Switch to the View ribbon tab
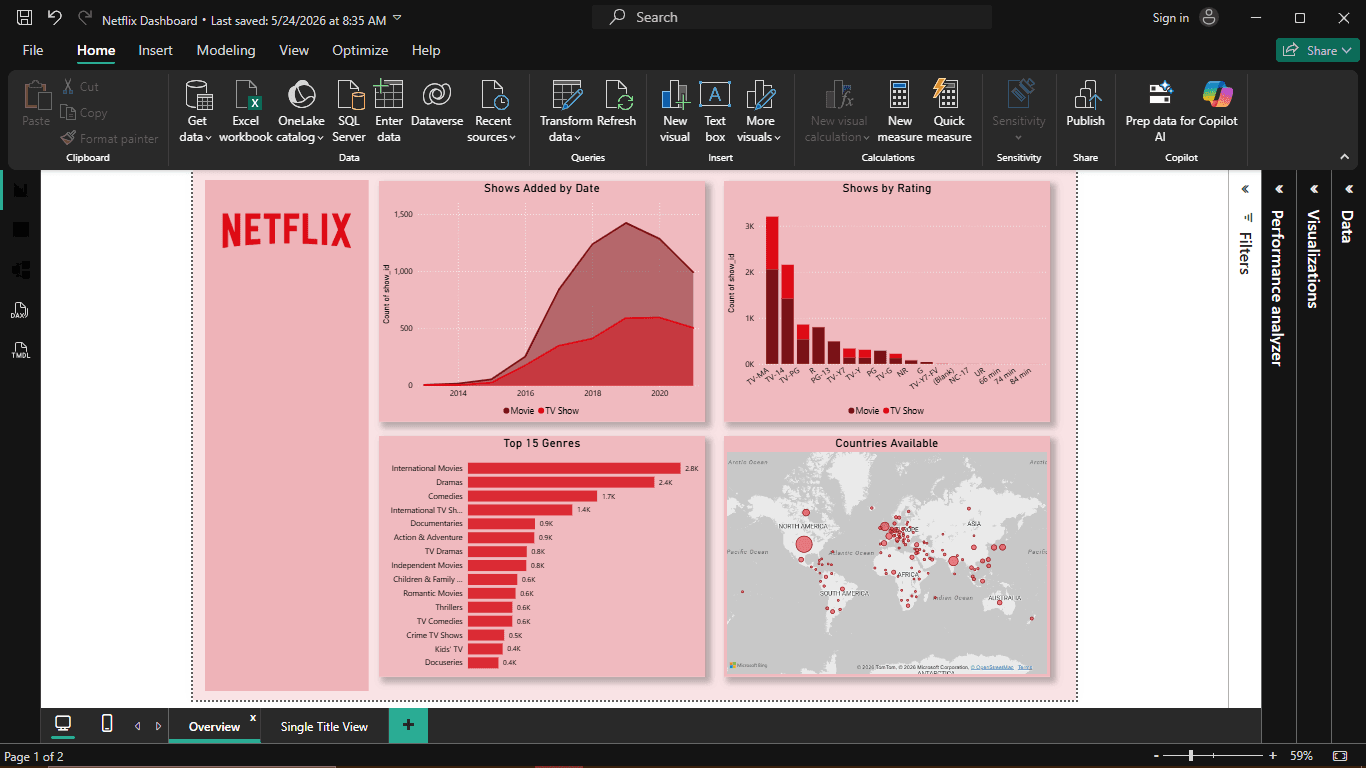The height and width of the screenshot is (768, 1366). [294, 50]
